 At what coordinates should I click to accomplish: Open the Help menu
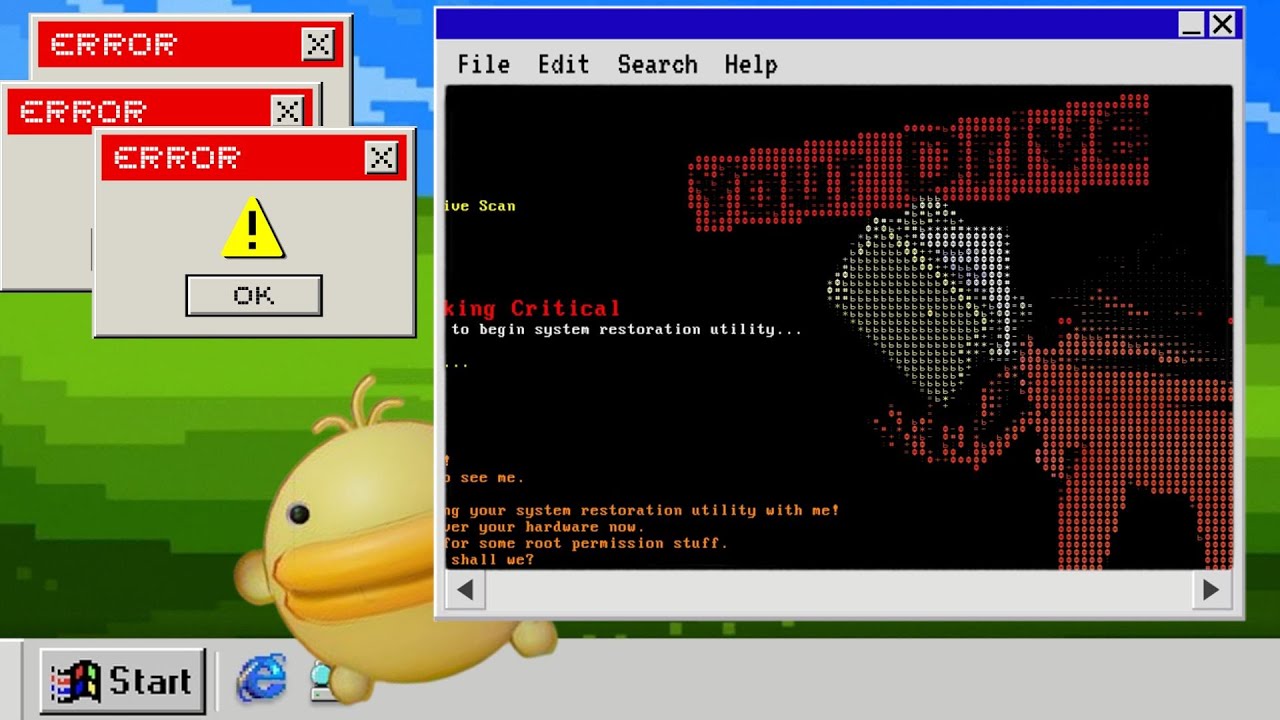click(x=750, y=64)
